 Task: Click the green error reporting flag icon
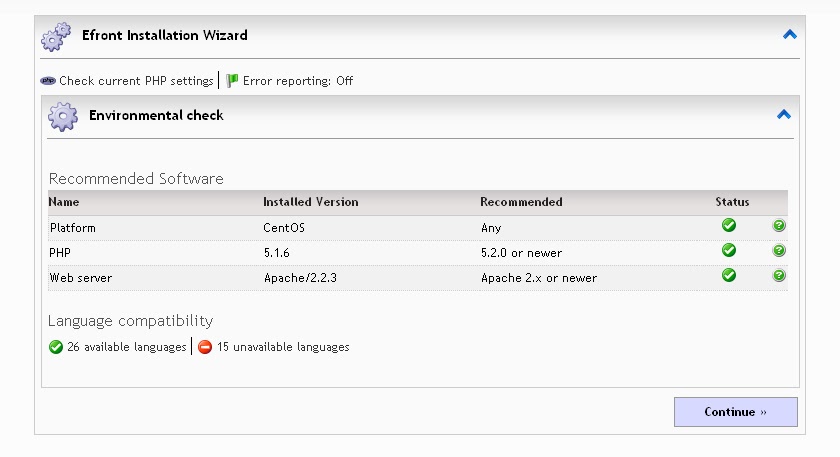(232, 81)
